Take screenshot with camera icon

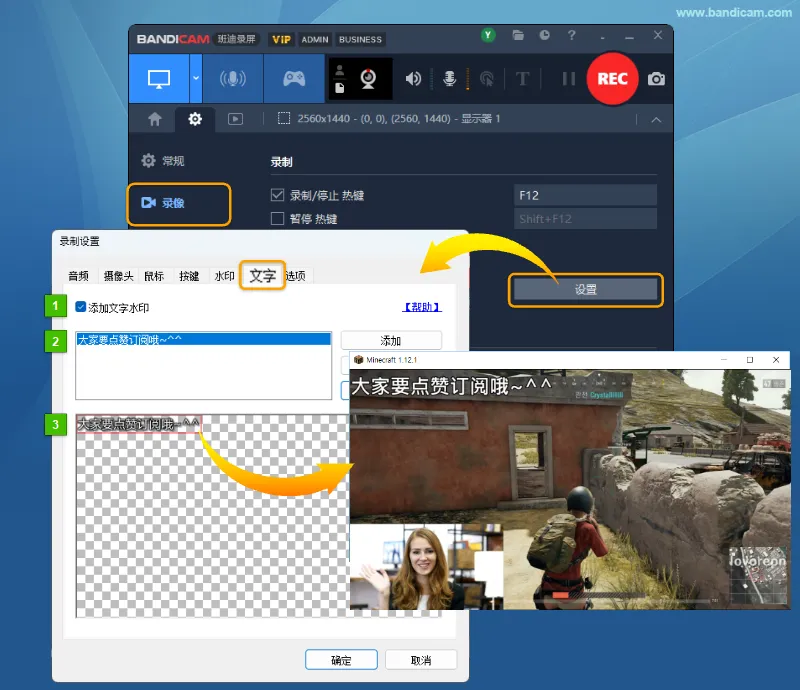tap(656, 79)
